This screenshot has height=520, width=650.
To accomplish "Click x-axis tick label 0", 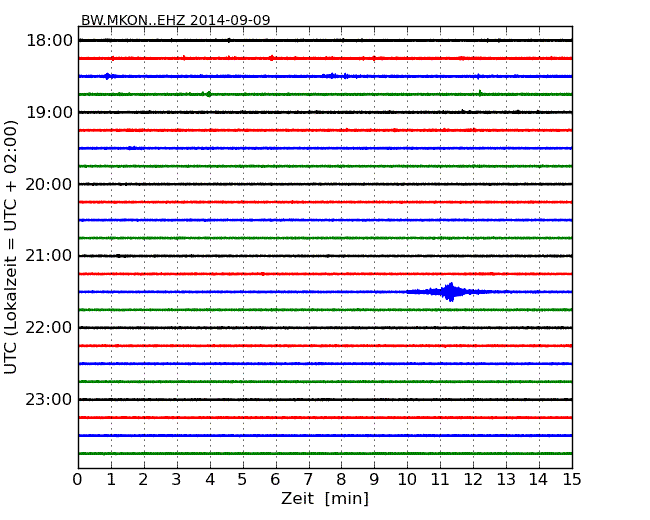I will 78,479.
